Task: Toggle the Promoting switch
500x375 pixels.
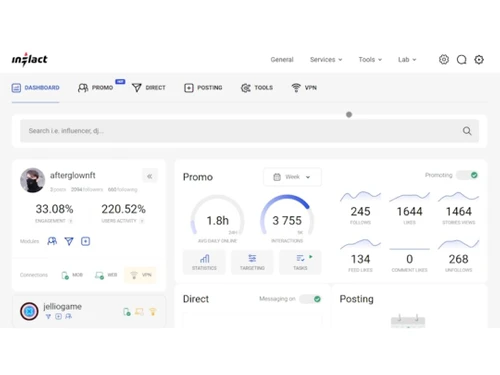Action: pyautogui.click(x=467, y=175)
